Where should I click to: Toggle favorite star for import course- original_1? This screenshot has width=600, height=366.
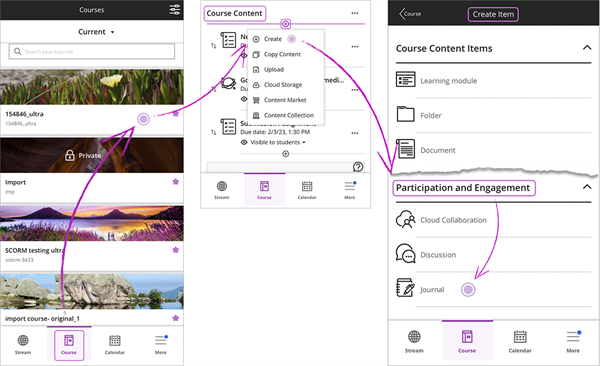point(176,318)
